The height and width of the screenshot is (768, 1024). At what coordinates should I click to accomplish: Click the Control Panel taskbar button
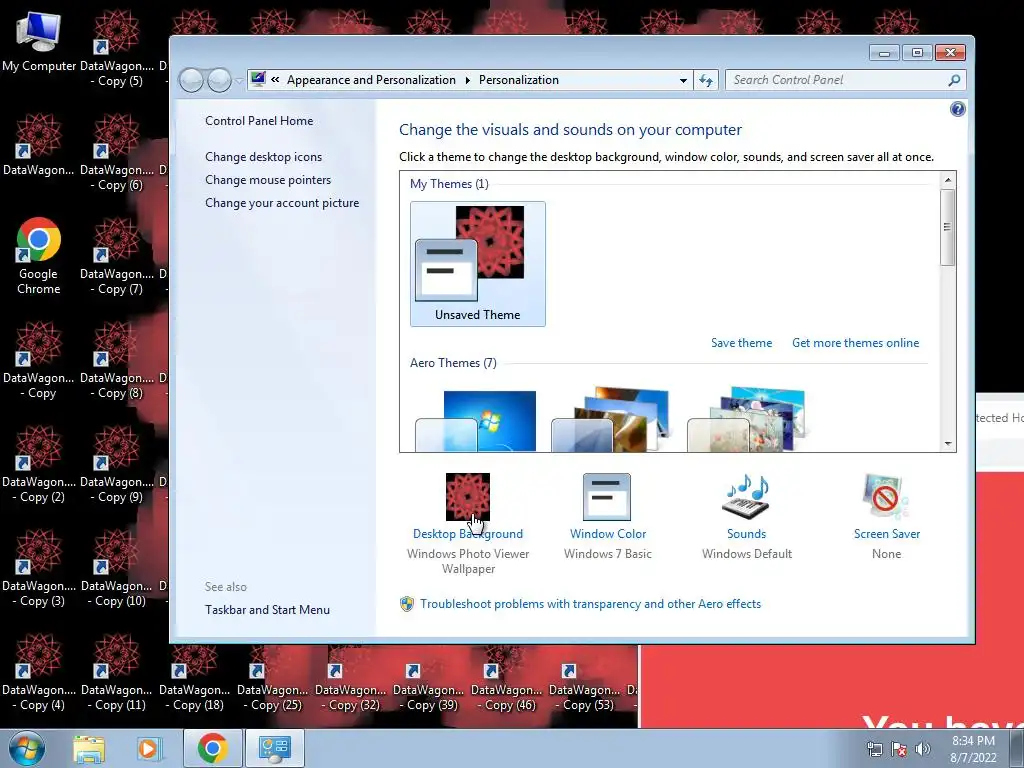(274, 748)
